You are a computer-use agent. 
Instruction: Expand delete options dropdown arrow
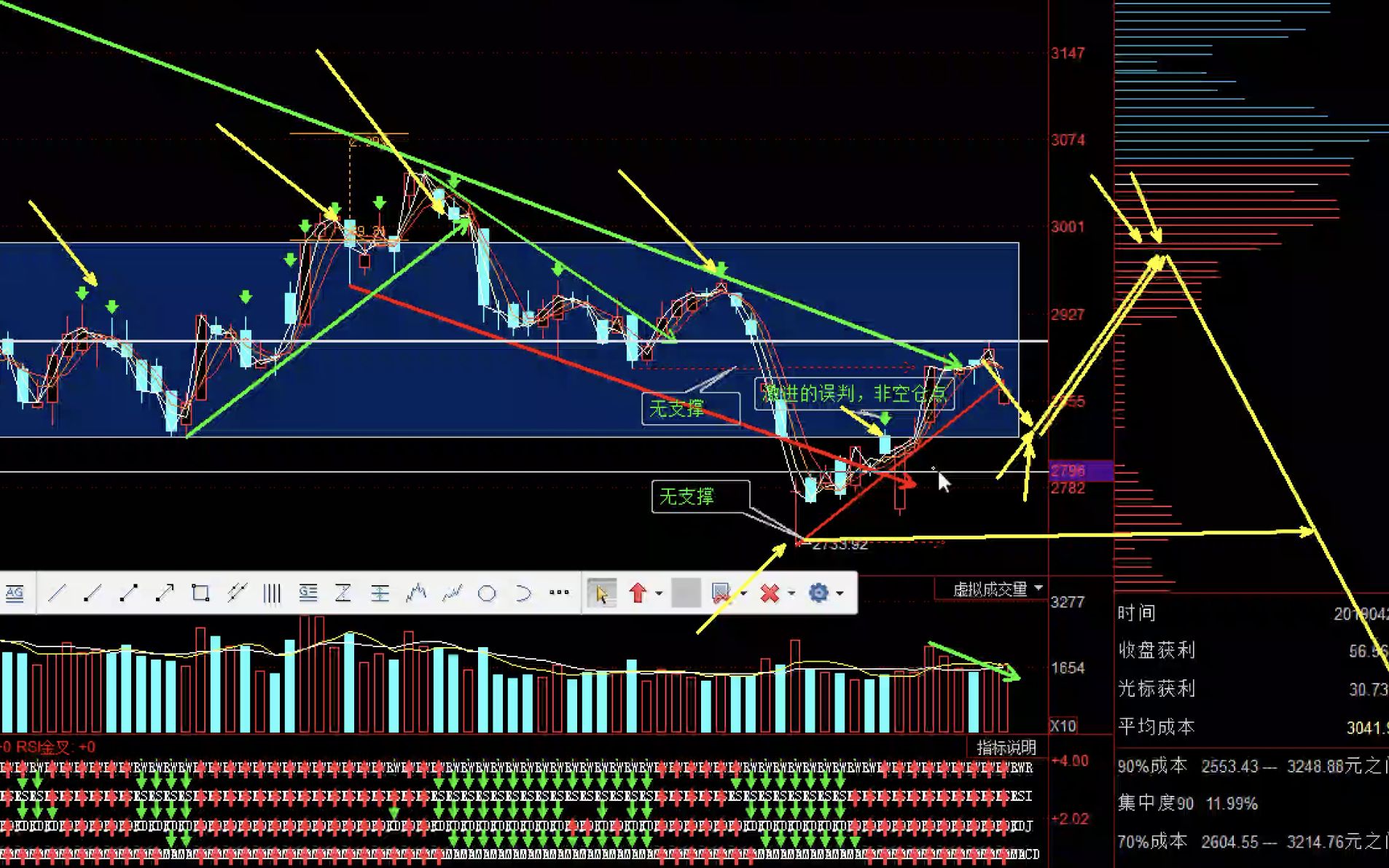click(791, 593)
